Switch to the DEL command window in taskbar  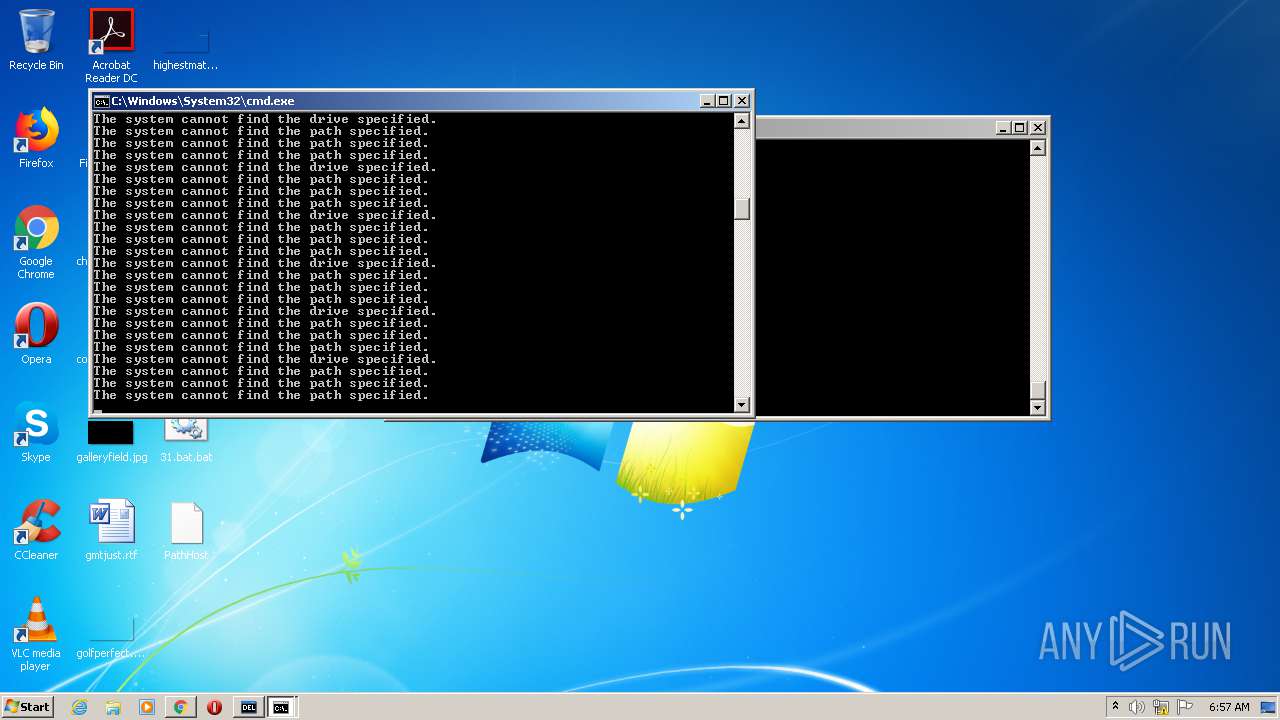(x=249, y=707)
